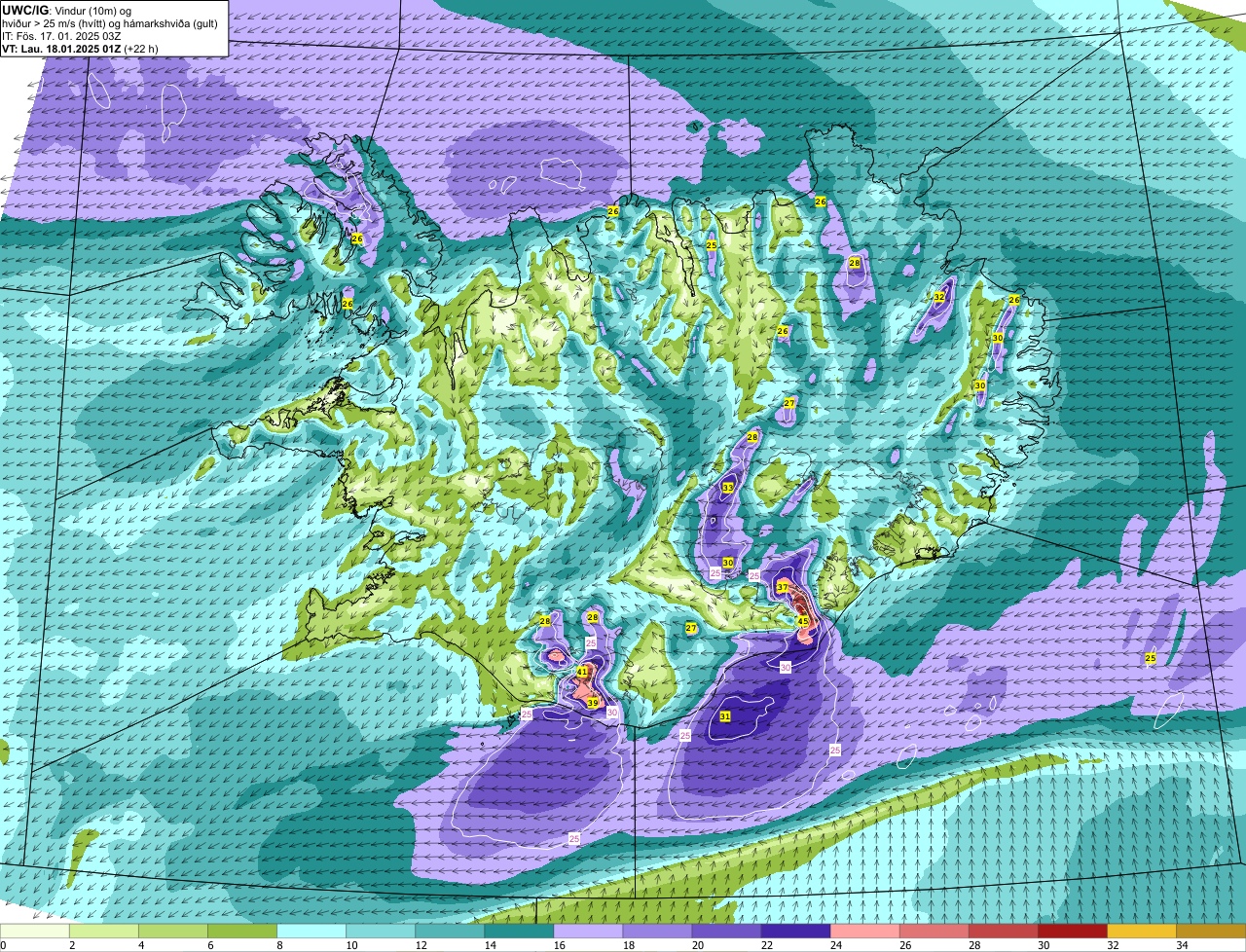The image size is (1246, 952).
Task: Click the '2' tick label on color bar
Action: pos(71,945)
